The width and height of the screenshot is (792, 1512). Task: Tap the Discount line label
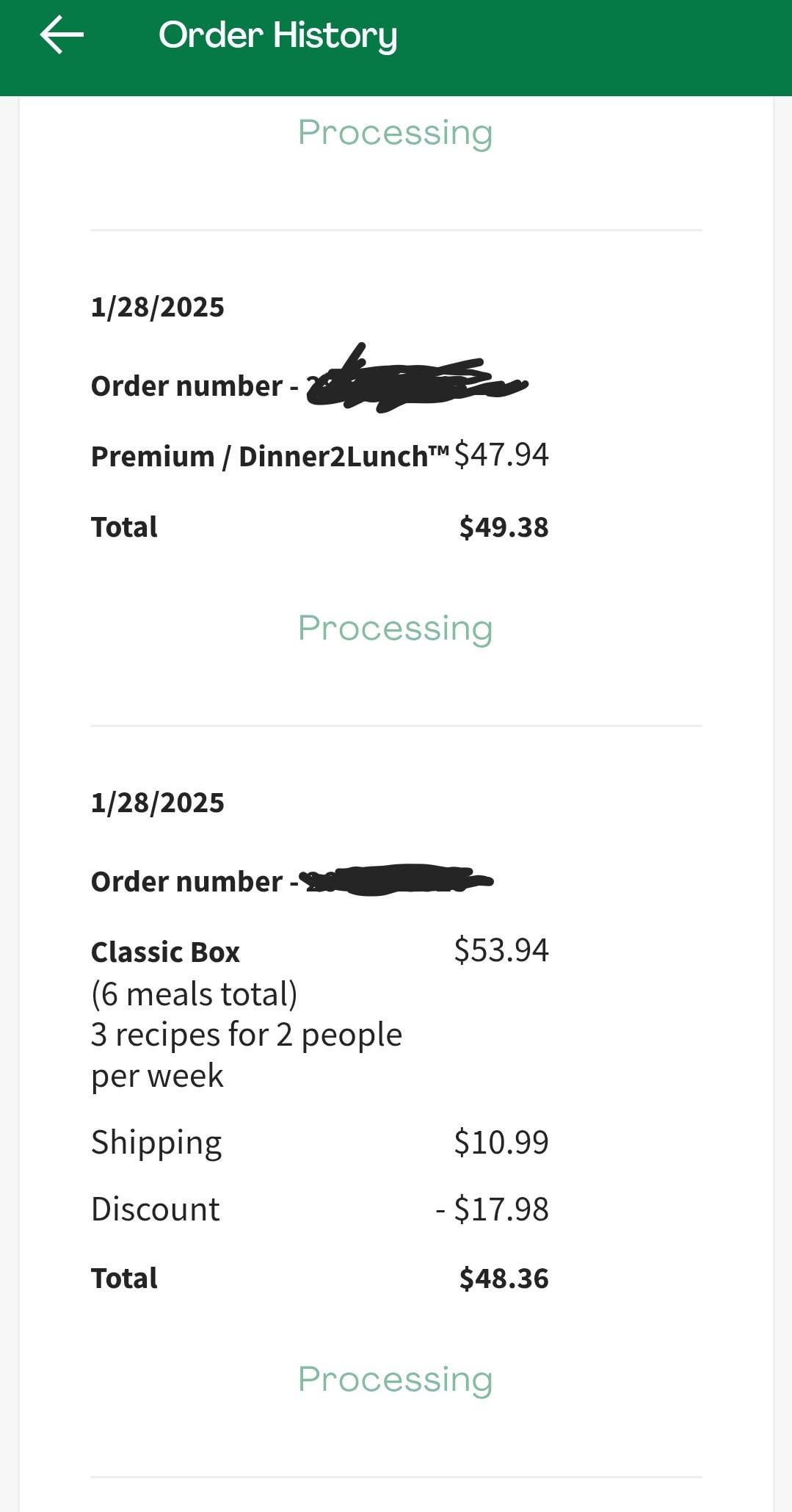pyautogui.click(x=155, y=1209)
